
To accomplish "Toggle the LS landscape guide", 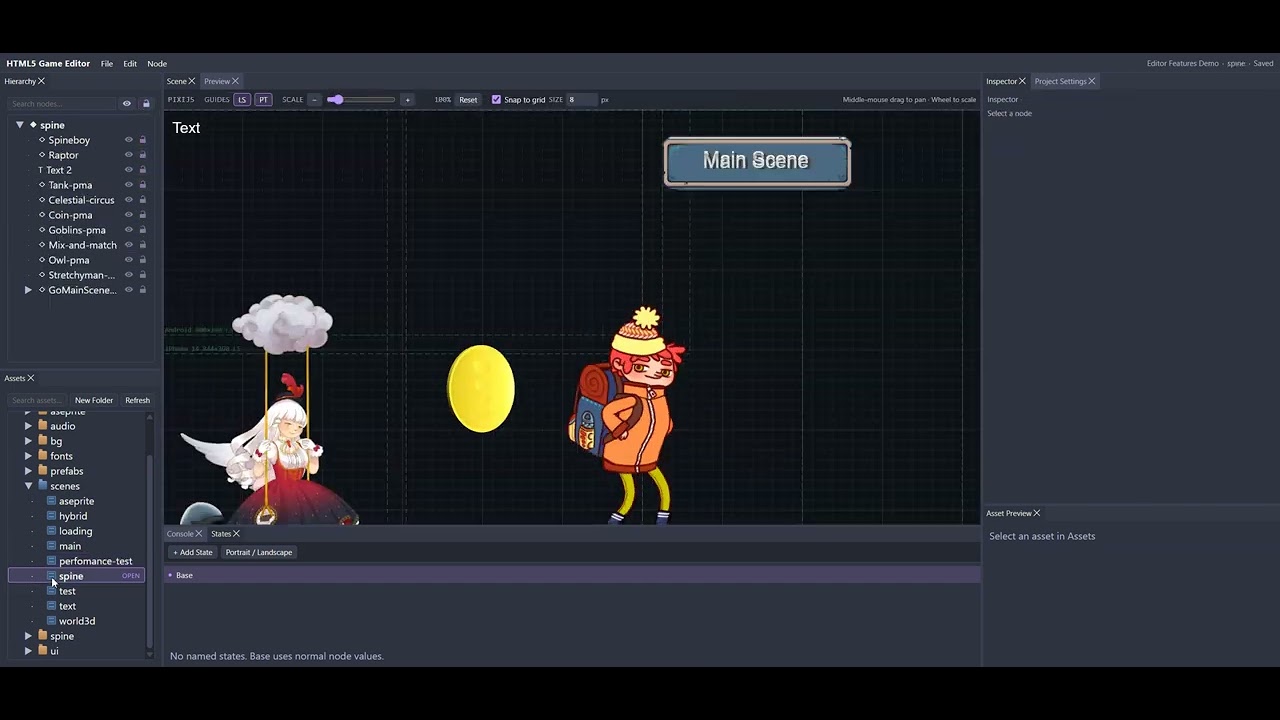I will pyautogui.click(x=242, y=100).
